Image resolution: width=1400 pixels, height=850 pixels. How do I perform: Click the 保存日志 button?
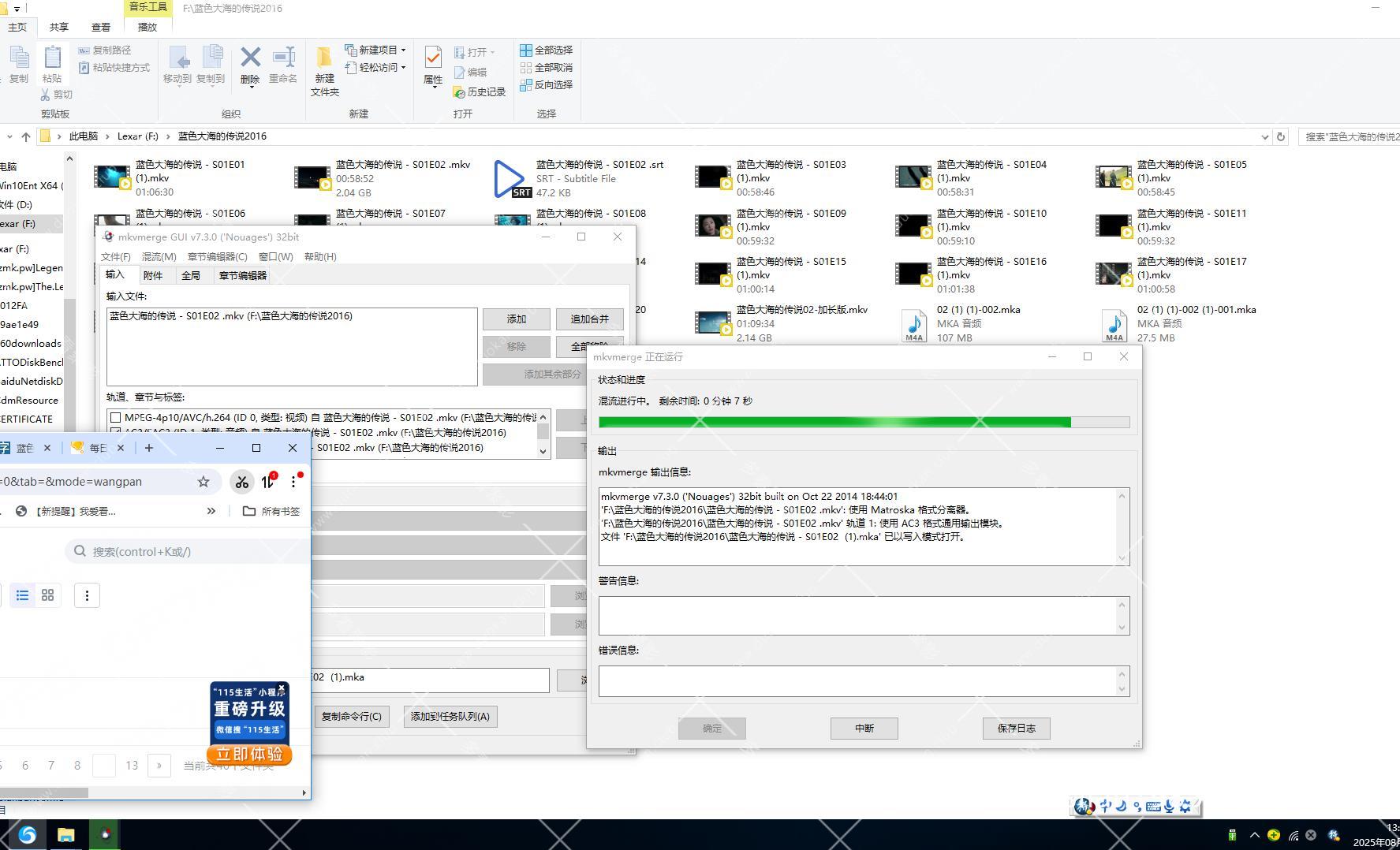point(1016,729)
